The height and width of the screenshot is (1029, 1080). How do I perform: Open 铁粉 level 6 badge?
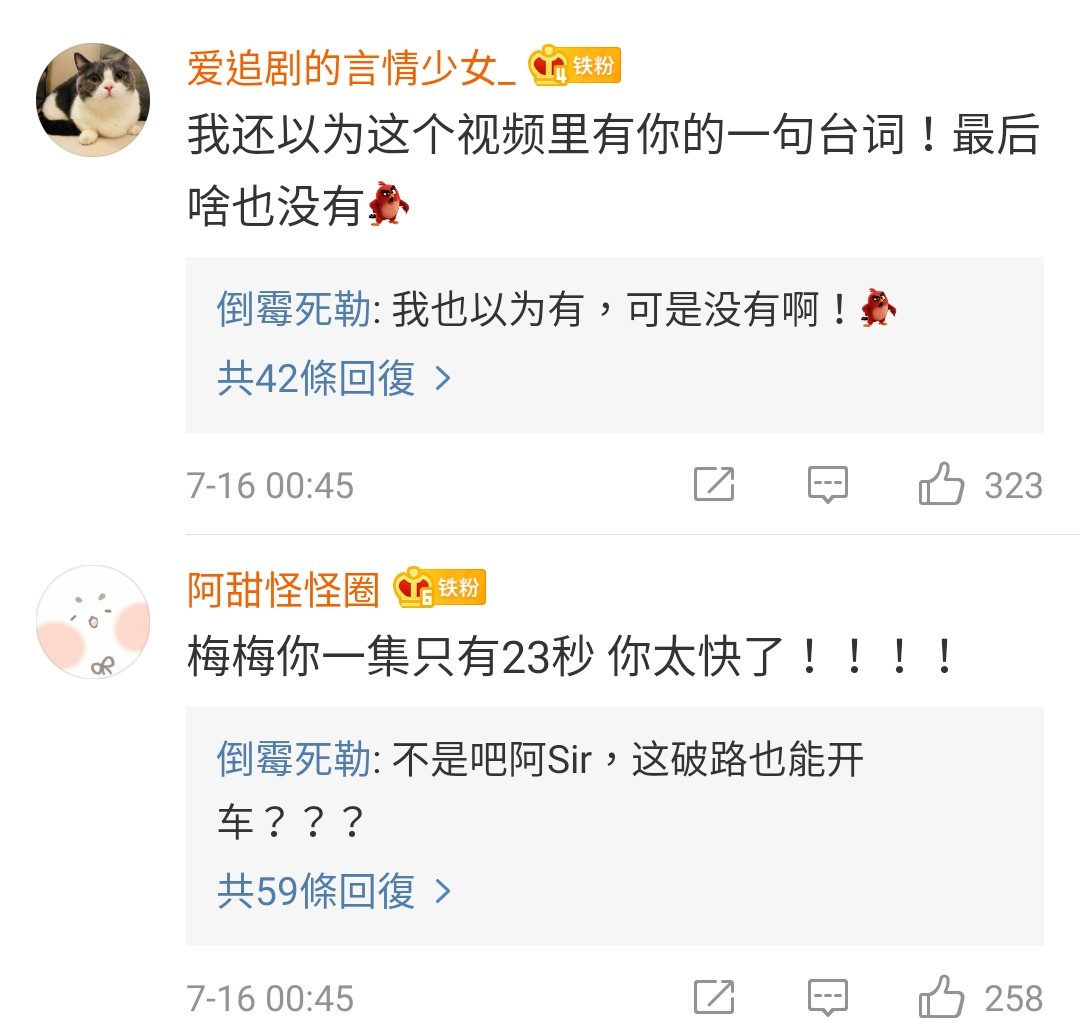point(439,588)
